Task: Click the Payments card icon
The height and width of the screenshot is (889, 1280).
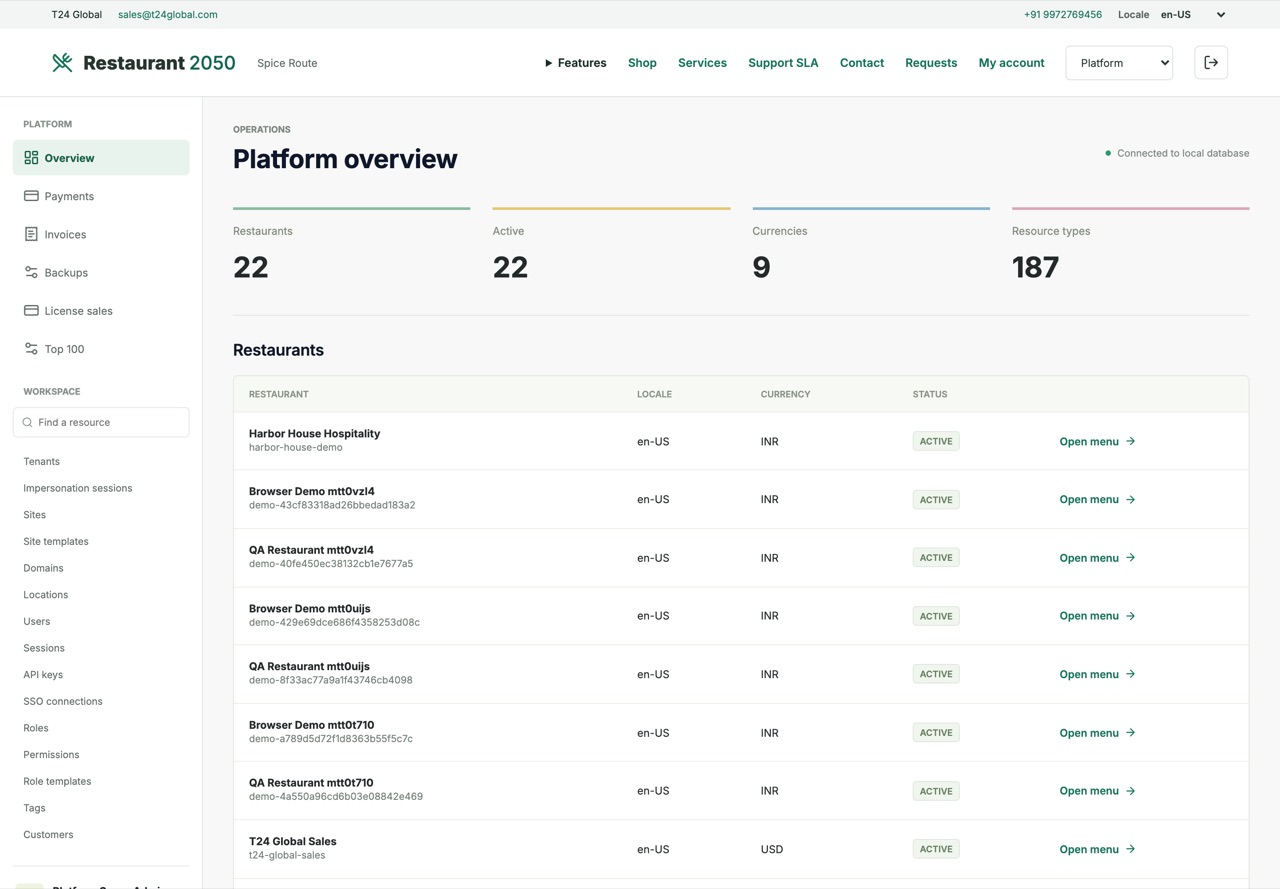Action: (x=31, y=196)
